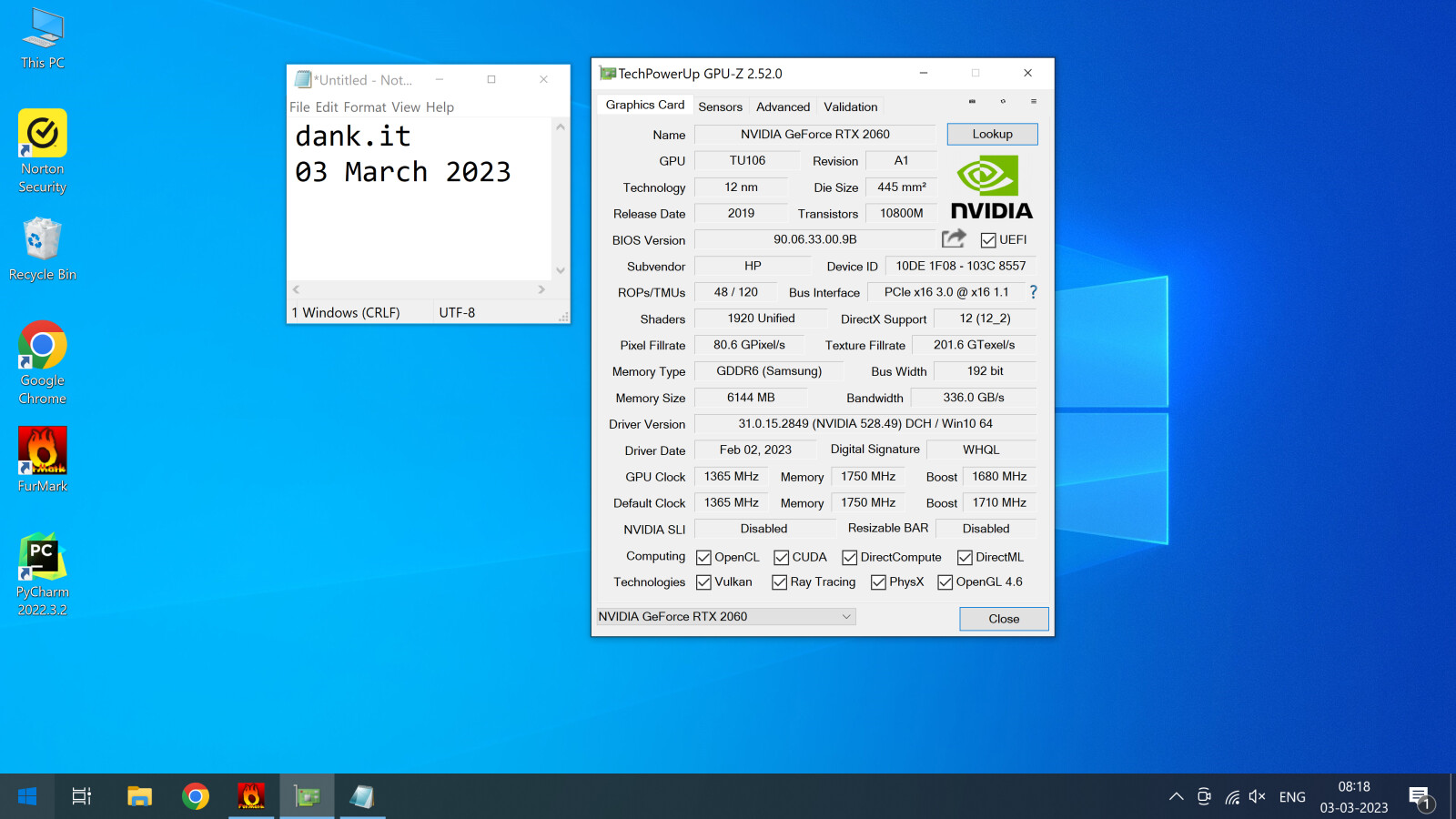Click the Memory Size 6144 MB field
1456x819 pixels.
click(751, 398)
